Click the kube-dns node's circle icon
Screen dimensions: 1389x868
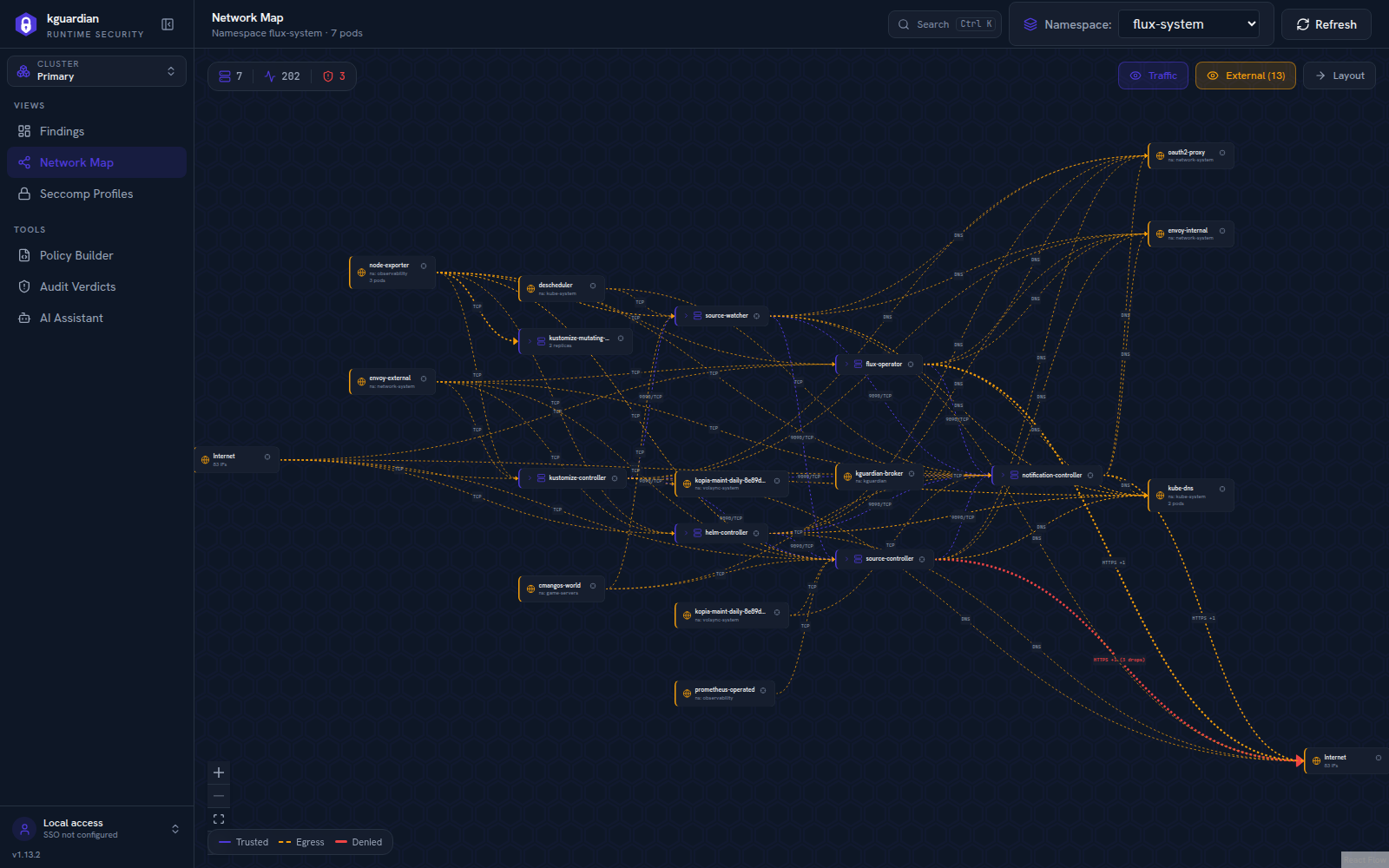point(1222,489)
